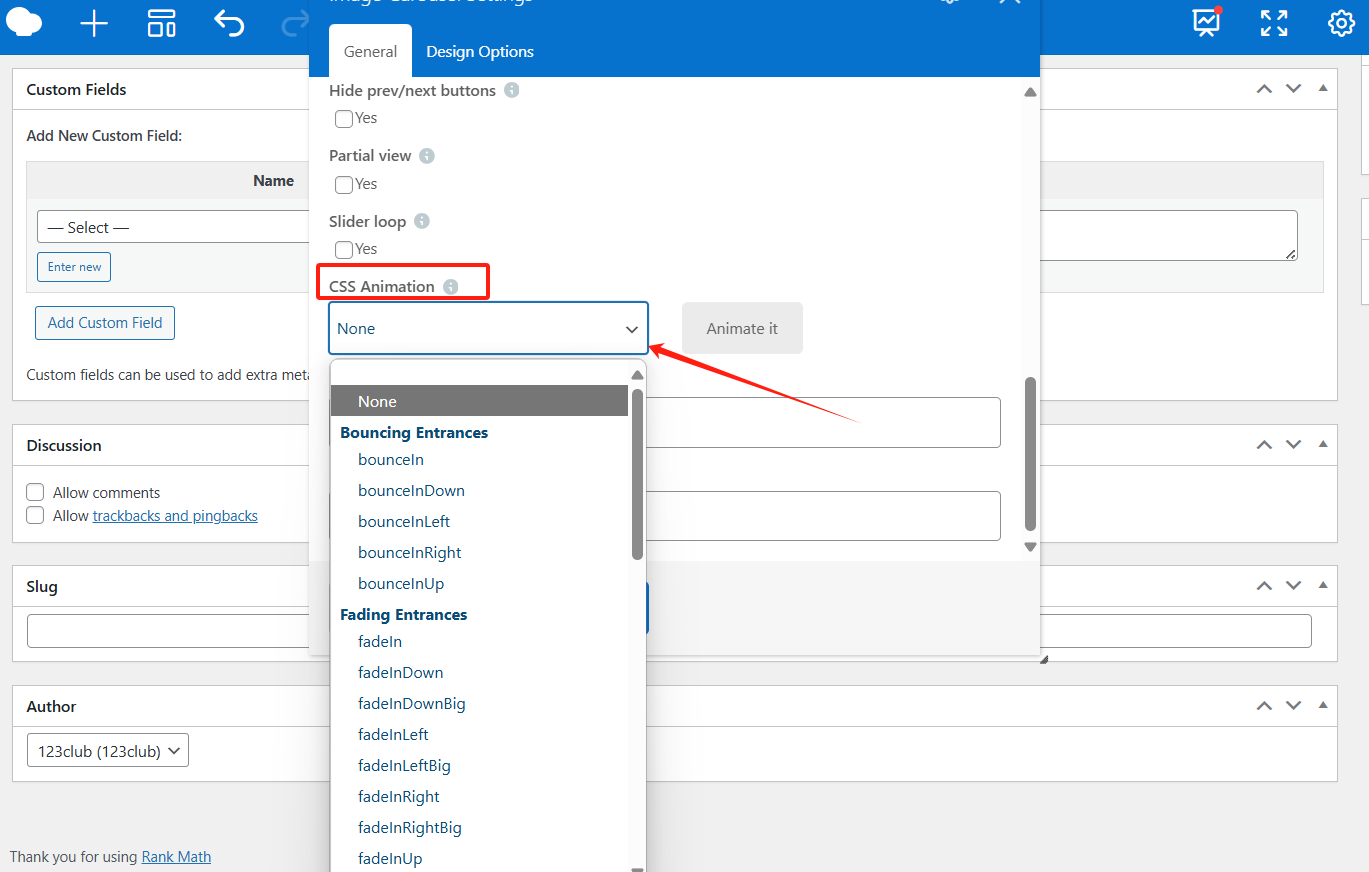
Task: Open the Rank Math link
Action: click(176, 857)
